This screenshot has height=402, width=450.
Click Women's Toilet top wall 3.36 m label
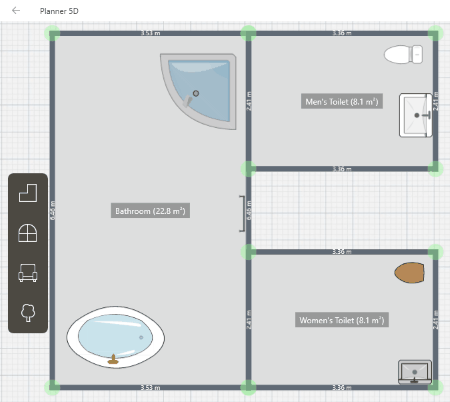click(342, 252)
